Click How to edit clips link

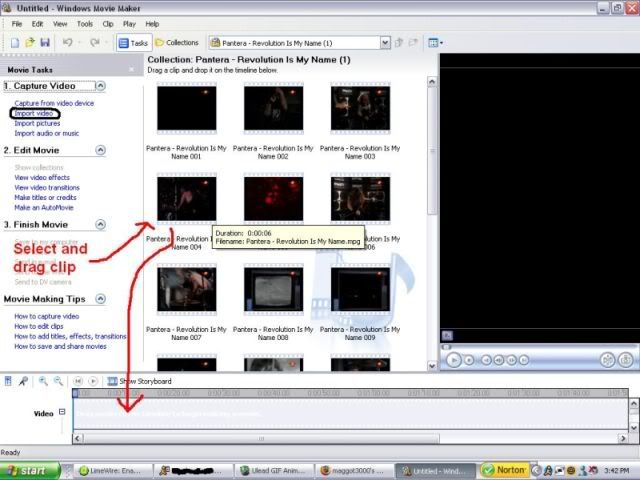click(x=39, y=327)
